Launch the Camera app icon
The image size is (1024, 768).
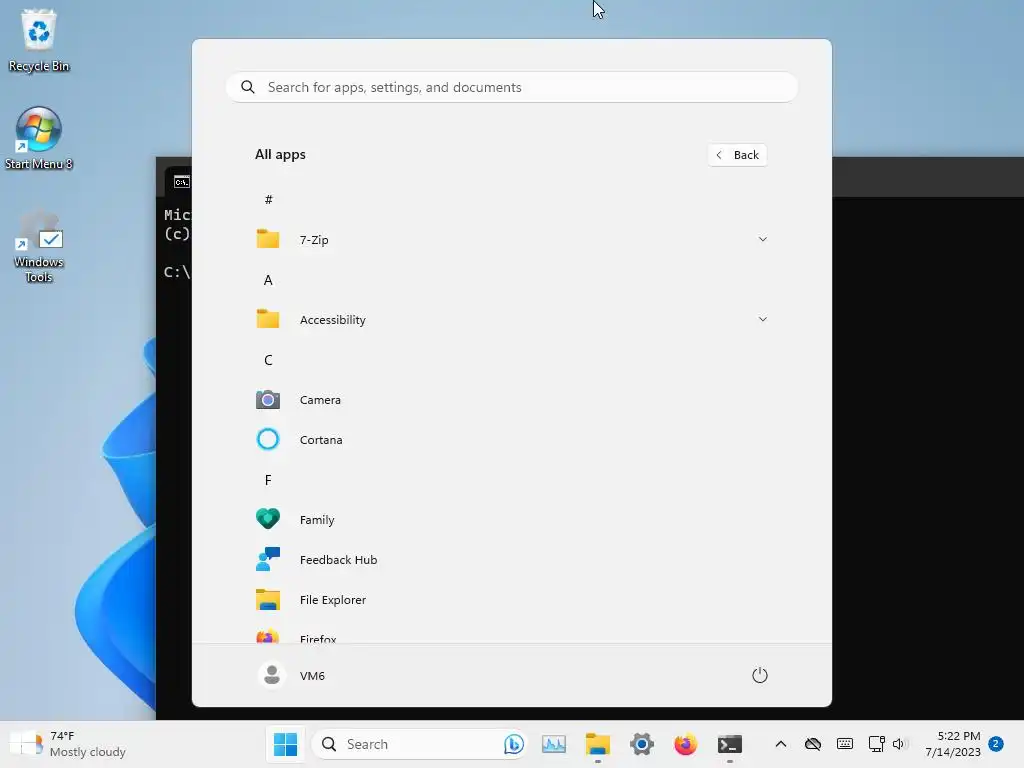tap(268, 399)
